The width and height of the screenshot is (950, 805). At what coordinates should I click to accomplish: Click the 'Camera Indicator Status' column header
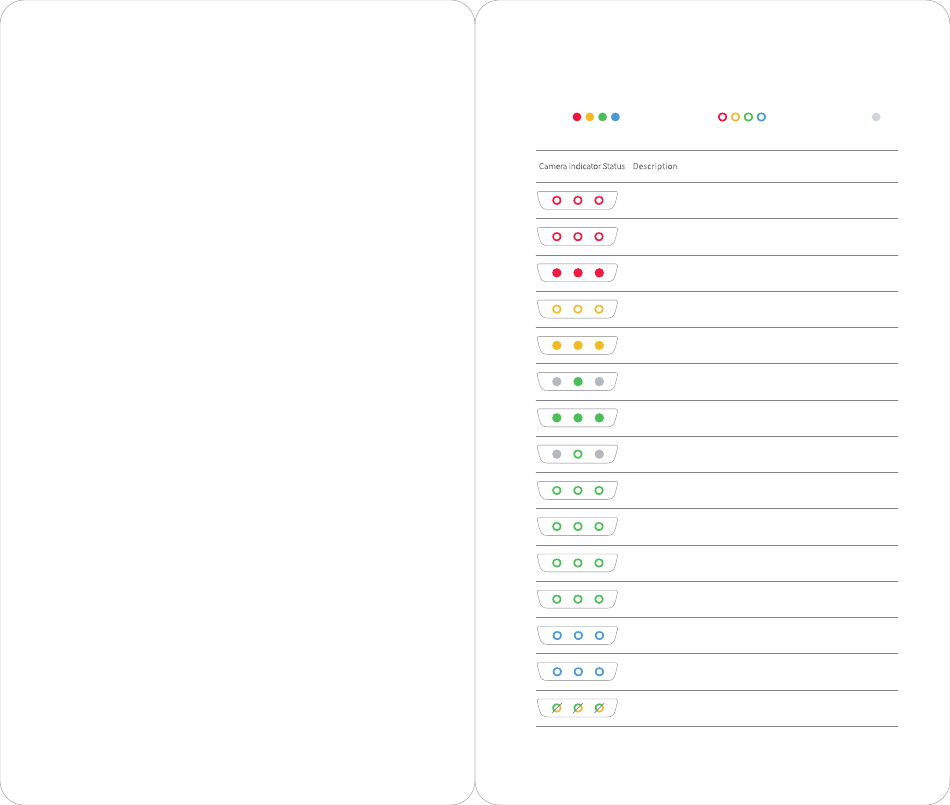coord(582,166)
